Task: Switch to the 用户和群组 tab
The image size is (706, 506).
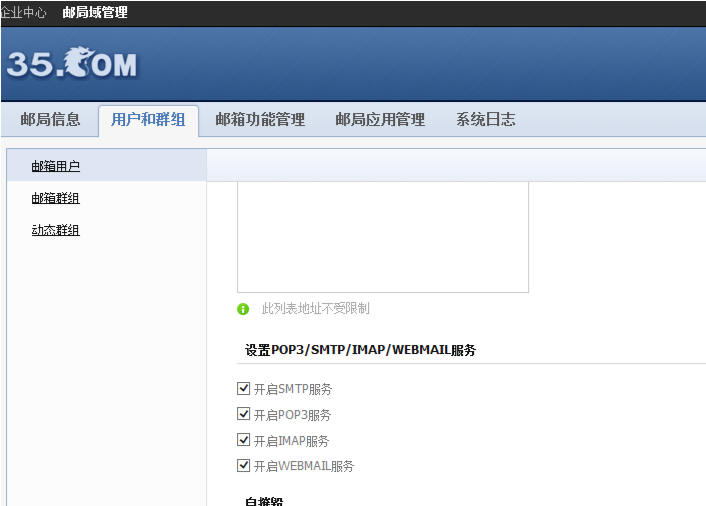Action: [x=148, y=120]
